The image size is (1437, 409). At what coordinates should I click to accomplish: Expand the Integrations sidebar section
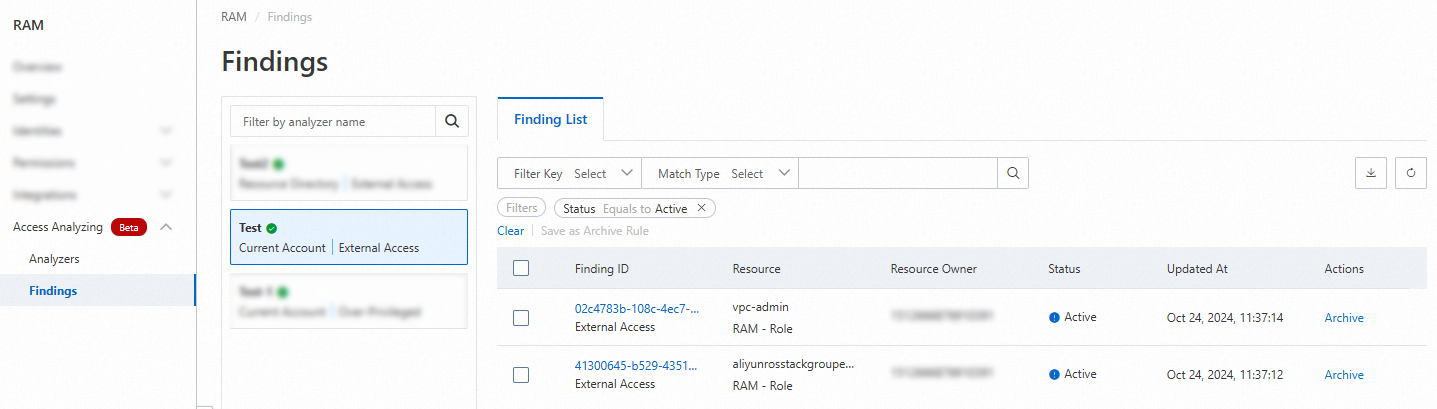pyautogui.click(x=166, y=195)
